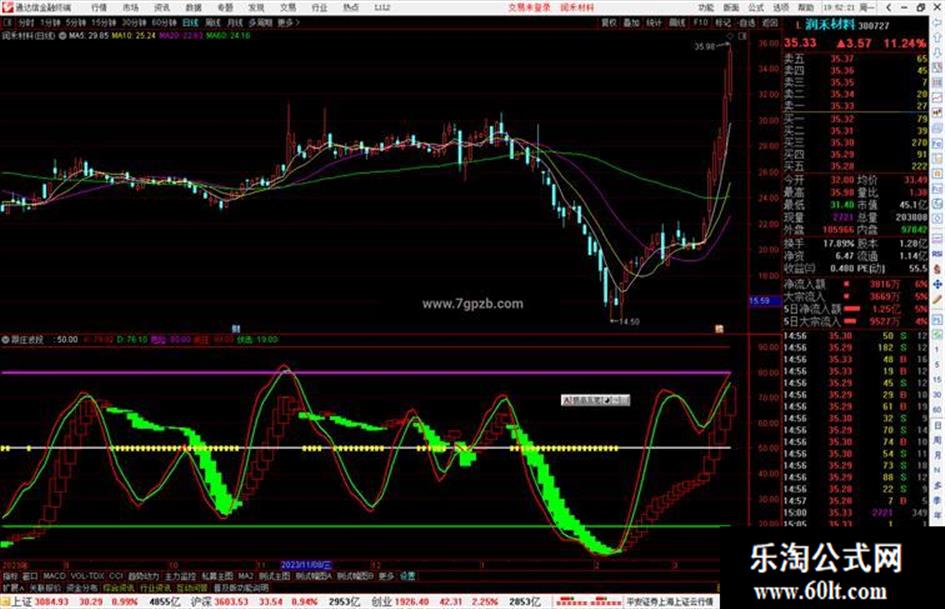Open the 综合资讯 bottom tab
Viewport: 945px width, 609px height.
click(x=119, y=587)
